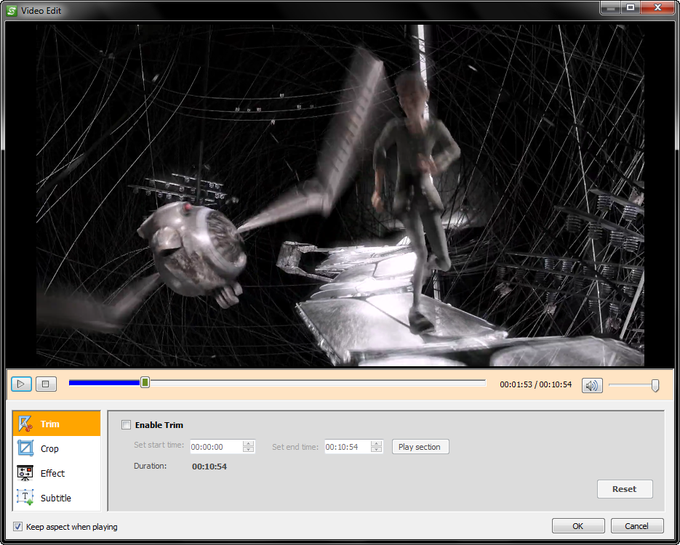Decrease end time with down arrow

coord(377,450)
